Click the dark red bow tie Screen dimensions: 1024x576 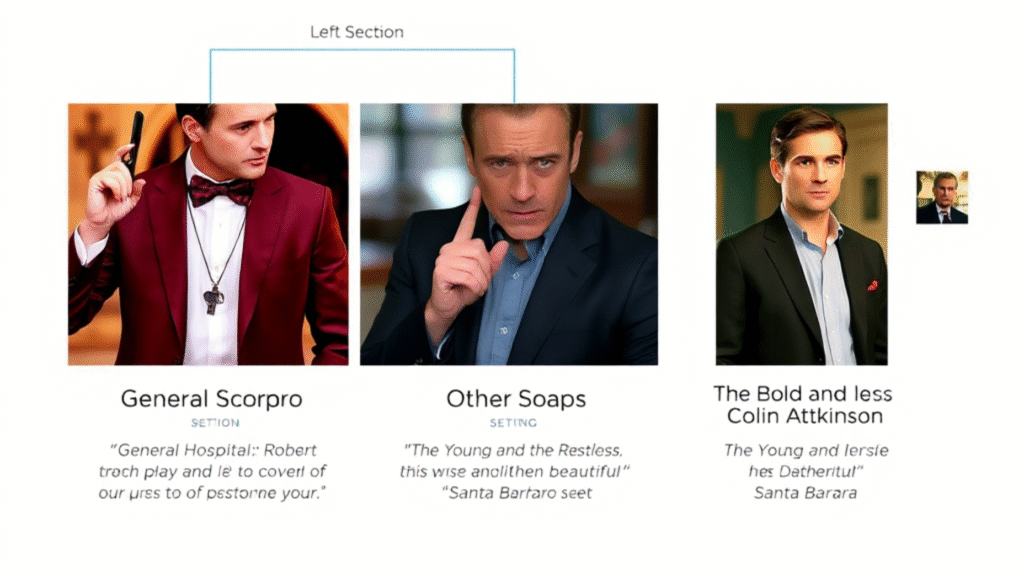pyautogui.click(x=220, y=191)
